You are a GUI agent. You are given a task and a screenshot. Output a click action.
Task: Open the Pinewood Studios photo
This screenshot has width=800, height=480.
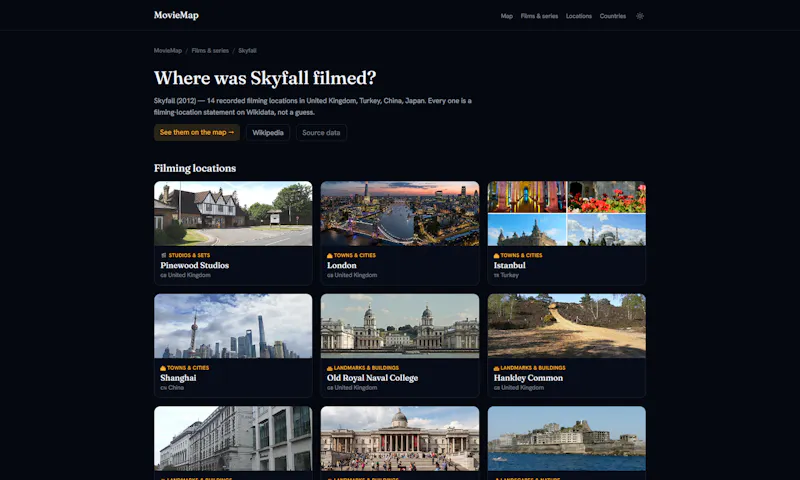tap(233, 213)
